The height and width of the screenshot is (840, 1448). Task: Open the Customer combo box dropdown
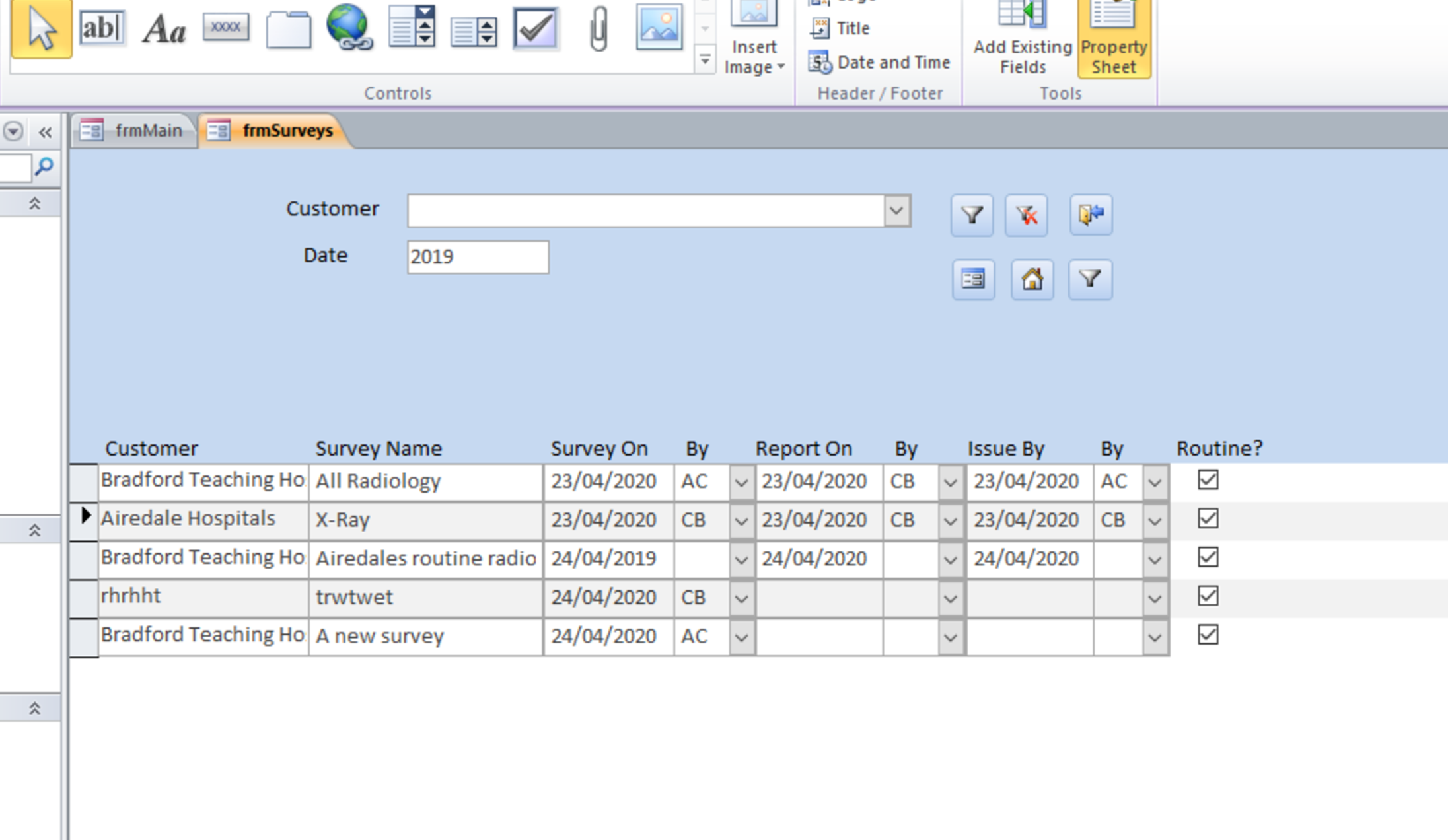(897, 211)
